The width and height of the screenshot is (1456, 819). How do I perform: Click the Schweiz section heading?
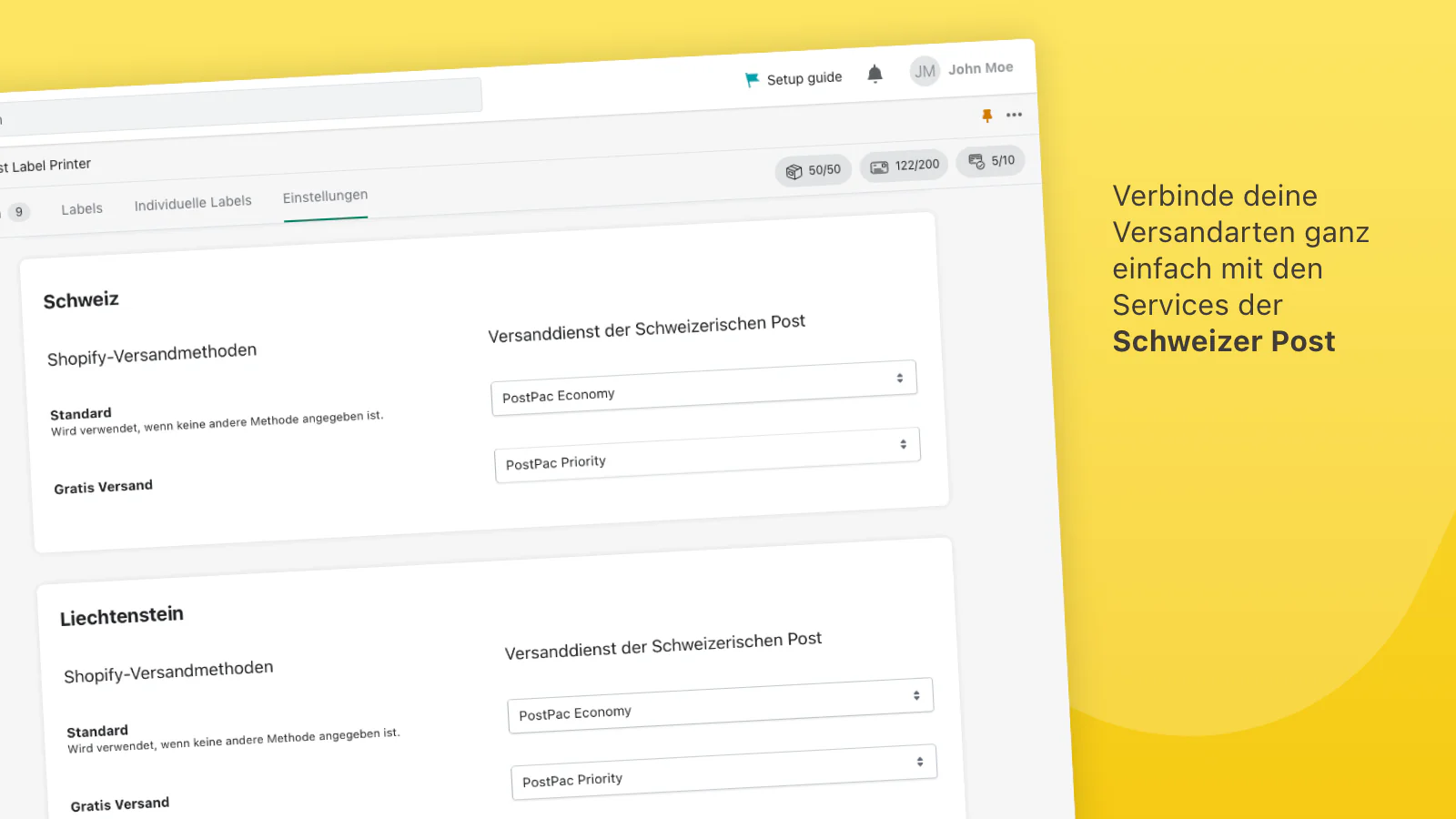81,300
